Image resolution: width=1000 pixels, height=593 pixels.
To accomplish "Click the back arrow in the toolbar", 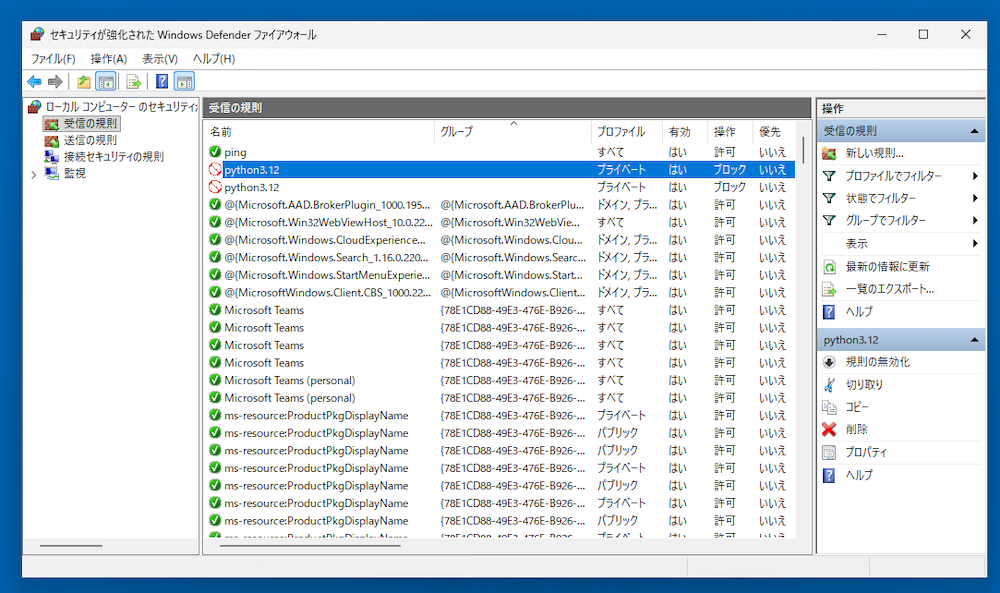I will 34,82.
